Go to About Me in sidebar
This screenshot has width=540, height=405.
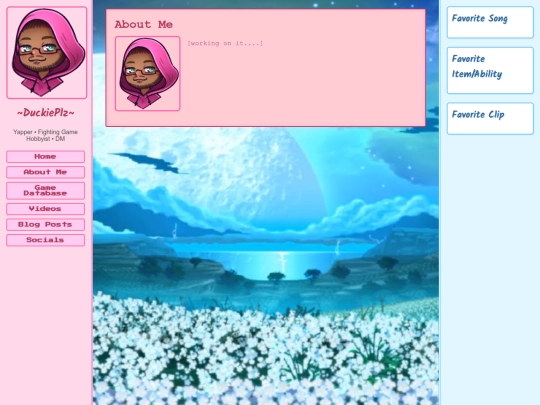[45, 172]
